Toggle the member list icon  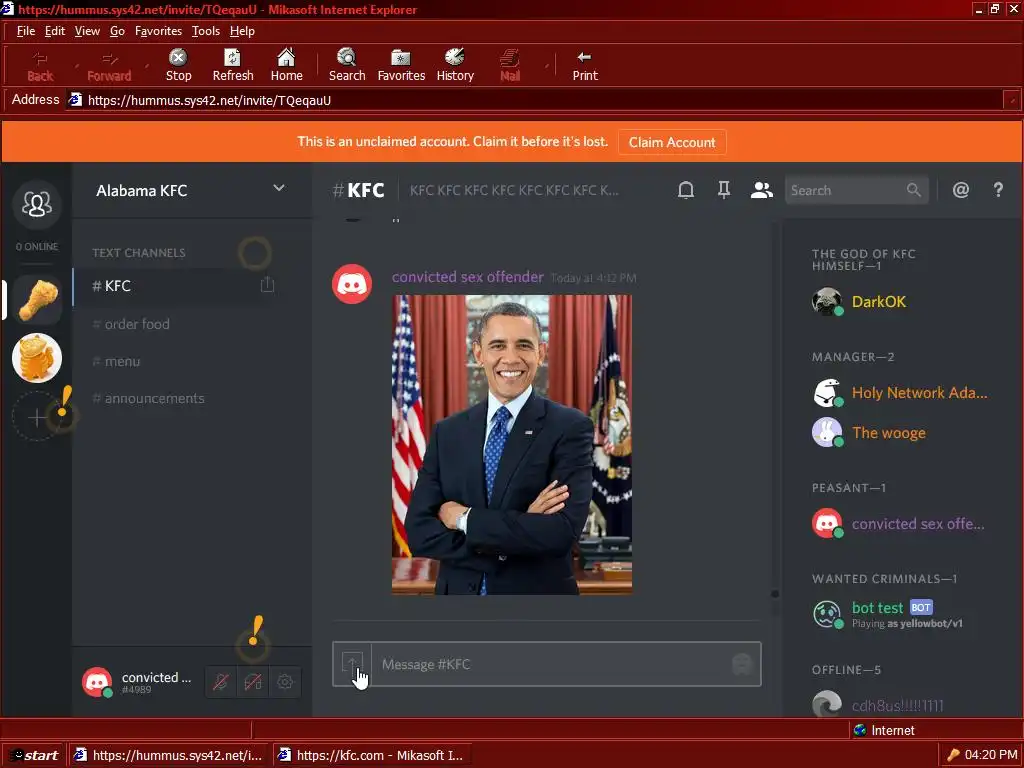761,190
